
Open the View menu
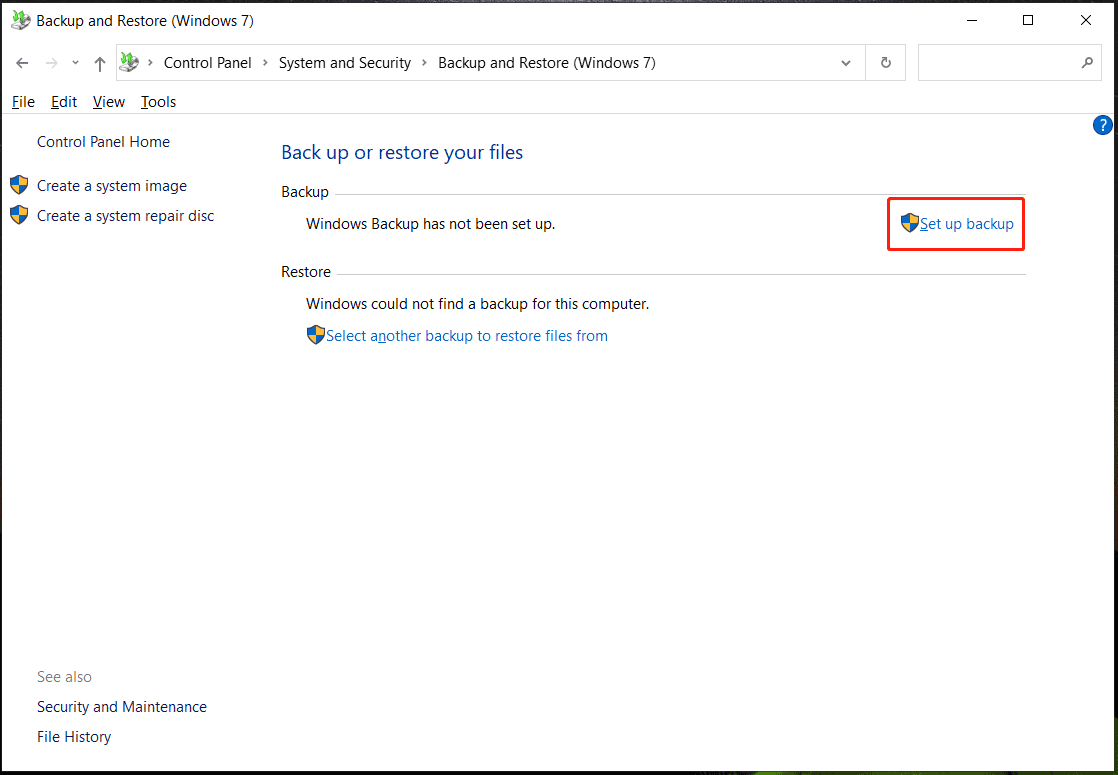pyautogui.click(x=108, y=102)
